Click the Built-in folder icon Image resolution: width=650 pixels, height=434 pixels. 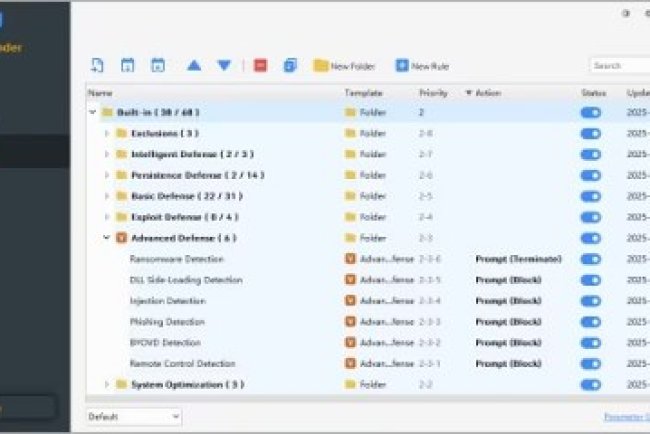point(107,112)
